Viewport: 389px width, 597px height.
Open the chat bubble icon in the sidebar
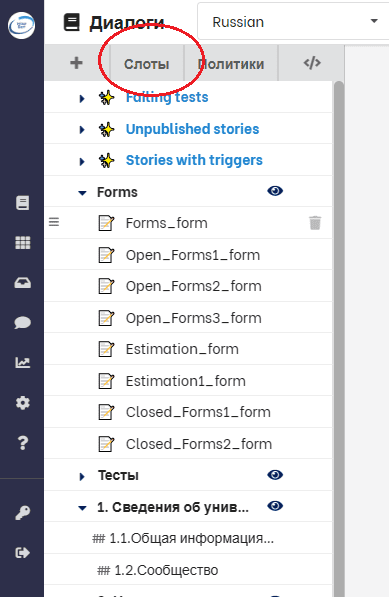point(22,322)
